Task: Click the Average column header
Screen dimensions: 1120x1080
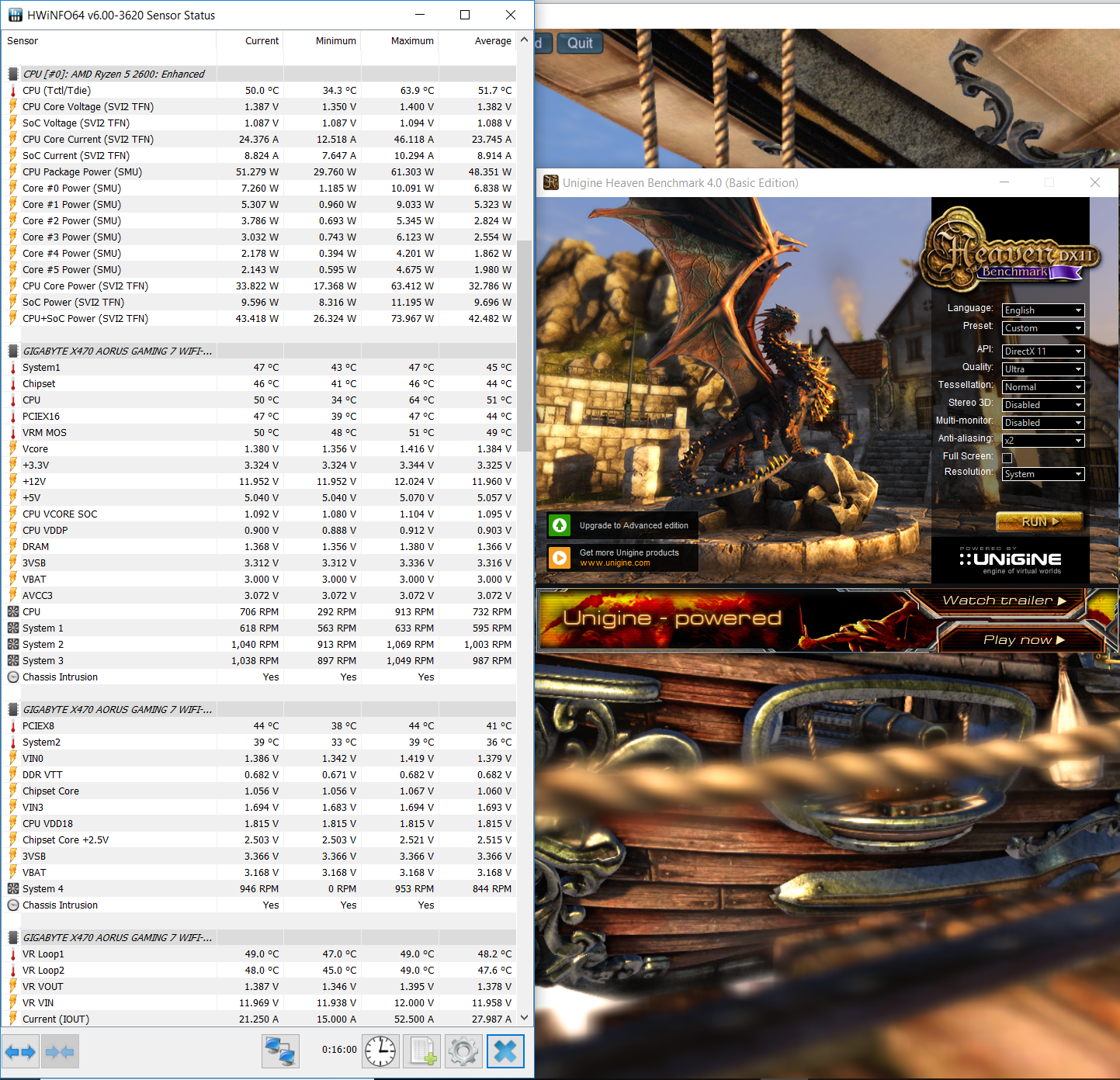Action: (x=477, y=41)
